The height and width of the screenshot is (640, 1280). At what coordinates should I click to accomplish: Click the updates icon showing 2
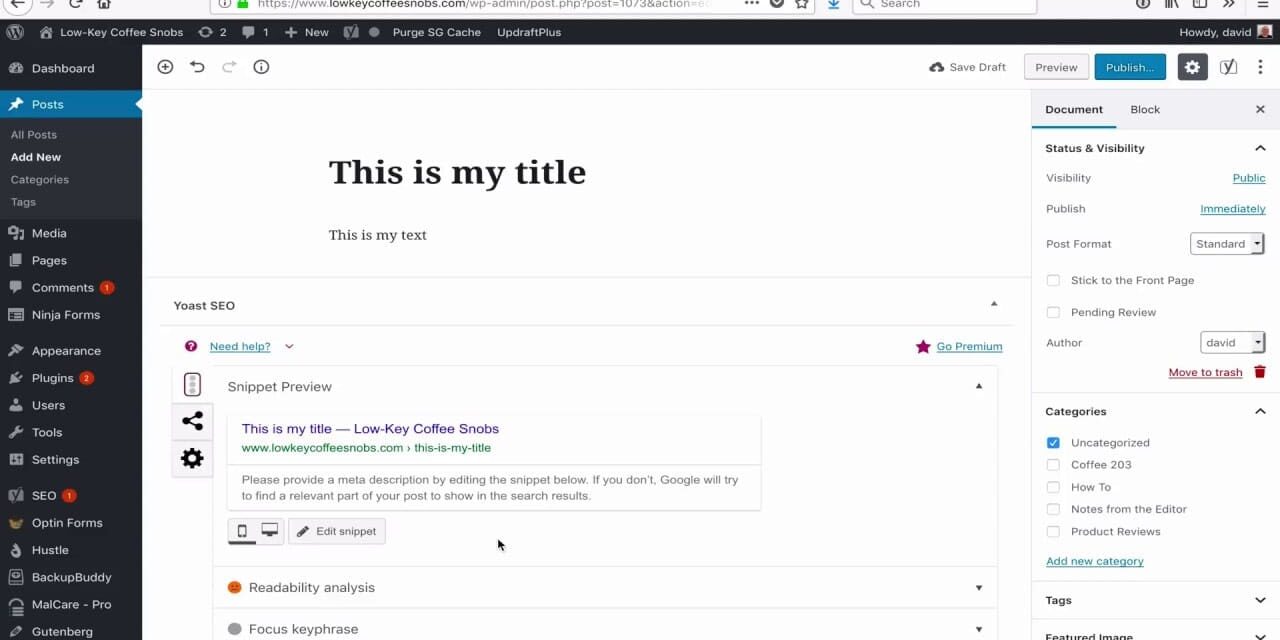212,32
